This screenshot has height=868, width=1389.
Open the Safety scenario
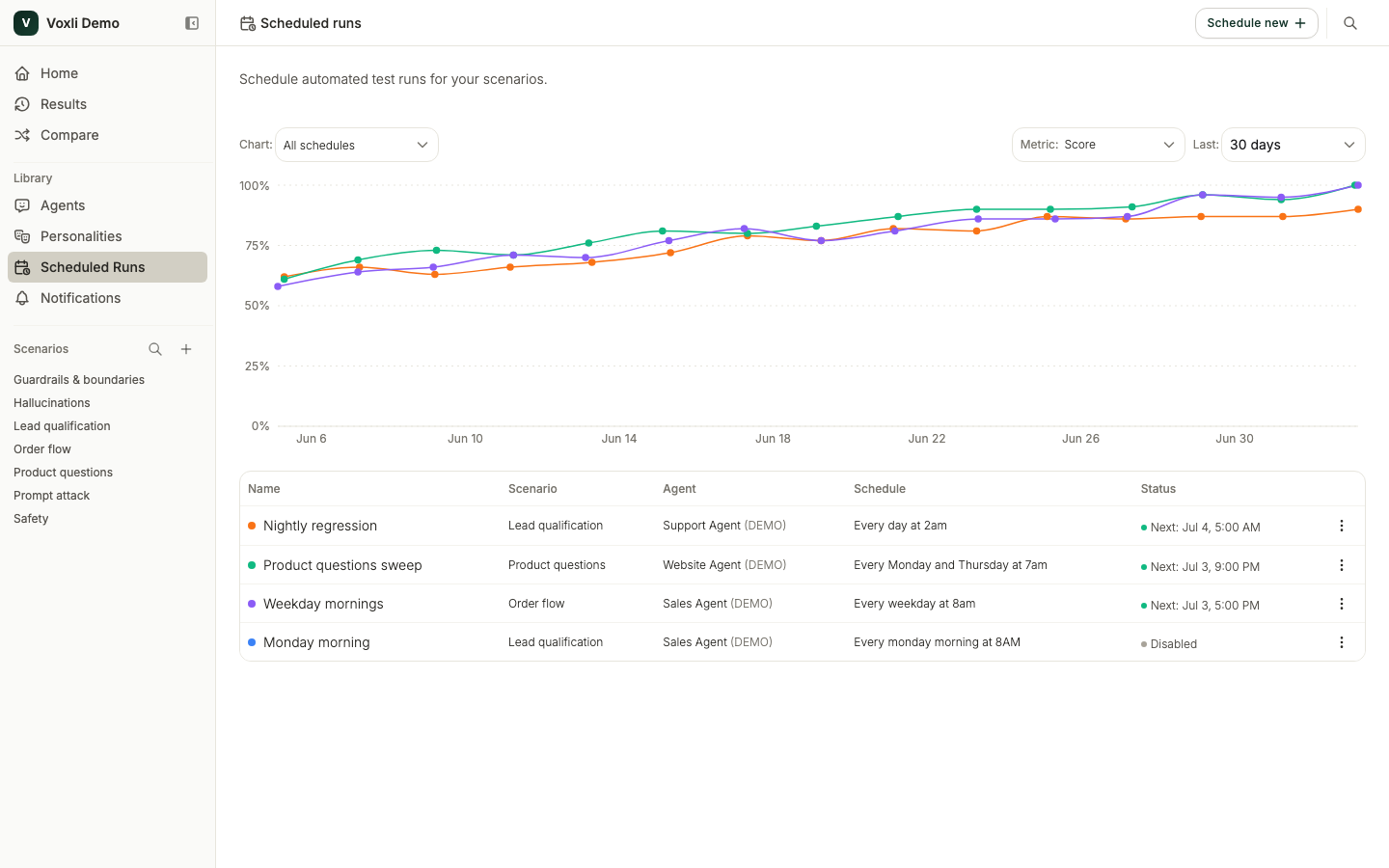click(x=31, y=519)
